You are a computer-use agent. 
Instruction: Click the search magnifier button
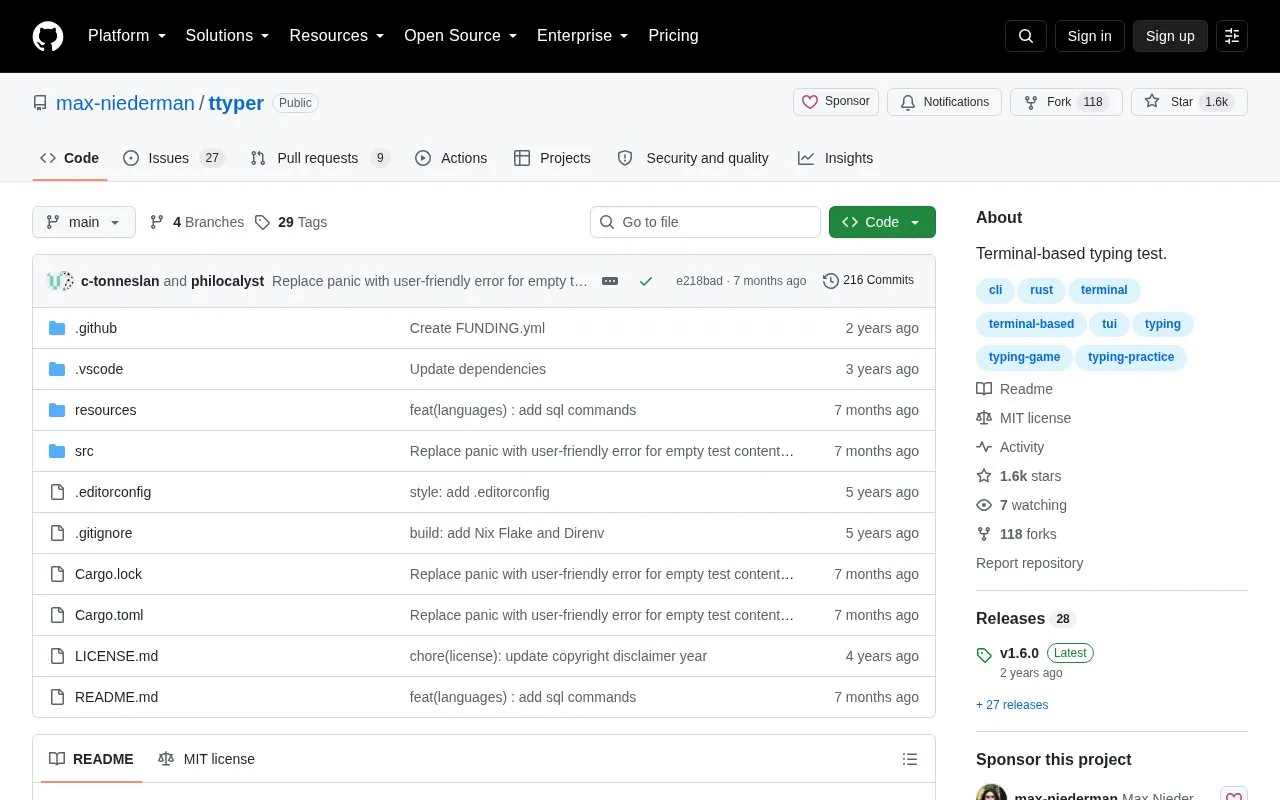[x=1026, y=36]
